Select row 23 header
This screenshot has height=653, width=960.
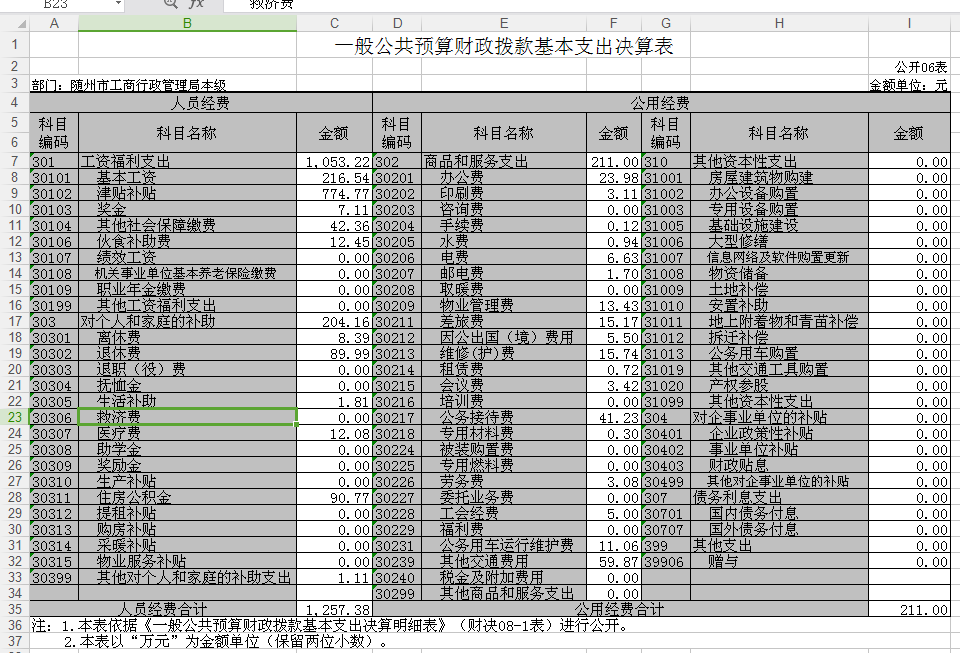point(14,417)
